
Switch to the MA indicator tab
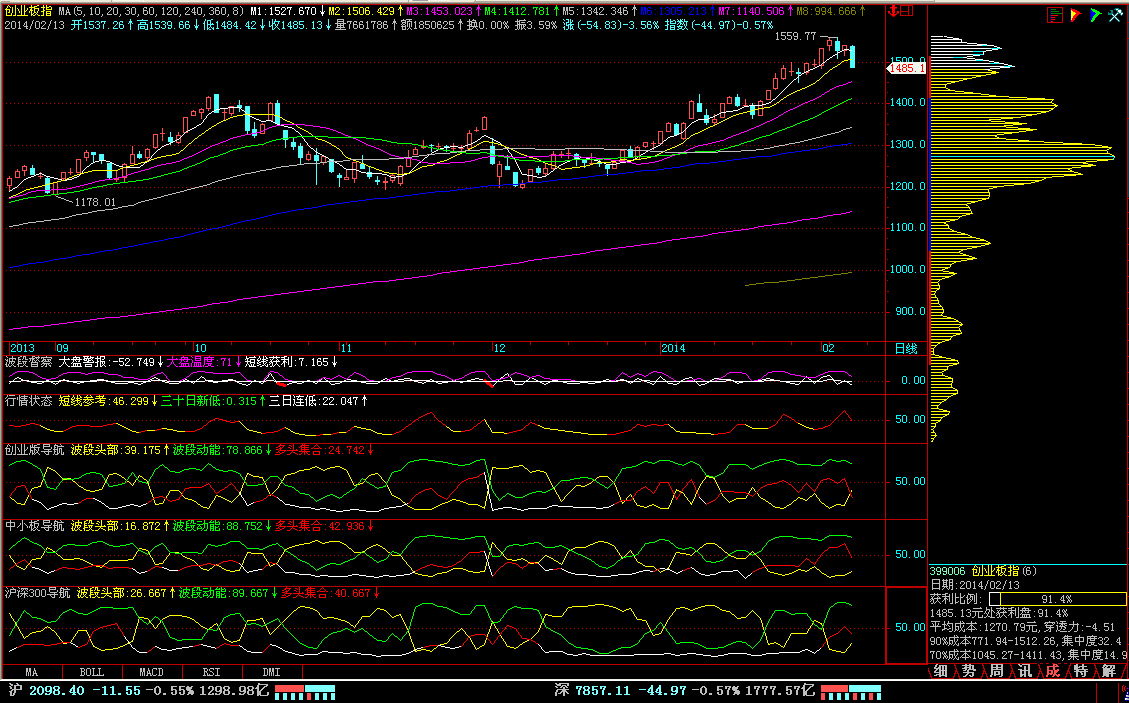(32, 673)
